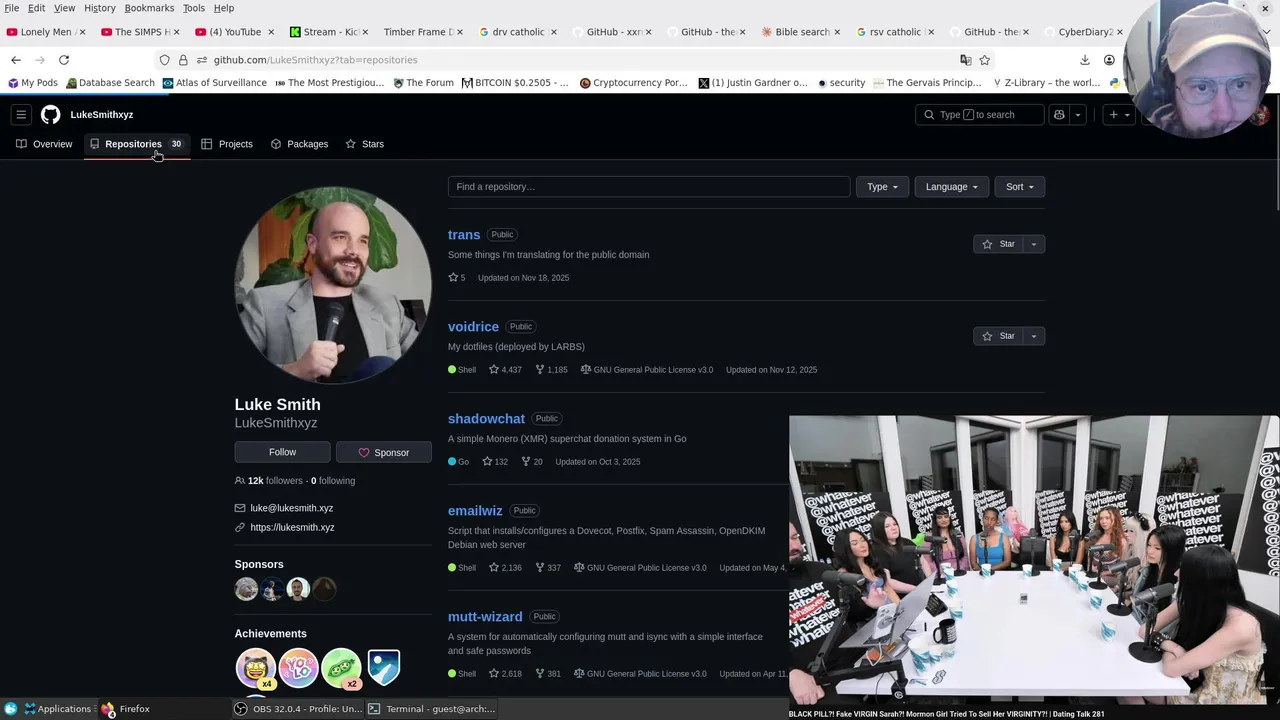Open the 'Atlas of Surveillance' bookmark
1280x720 pixels.
coord(214,83)
